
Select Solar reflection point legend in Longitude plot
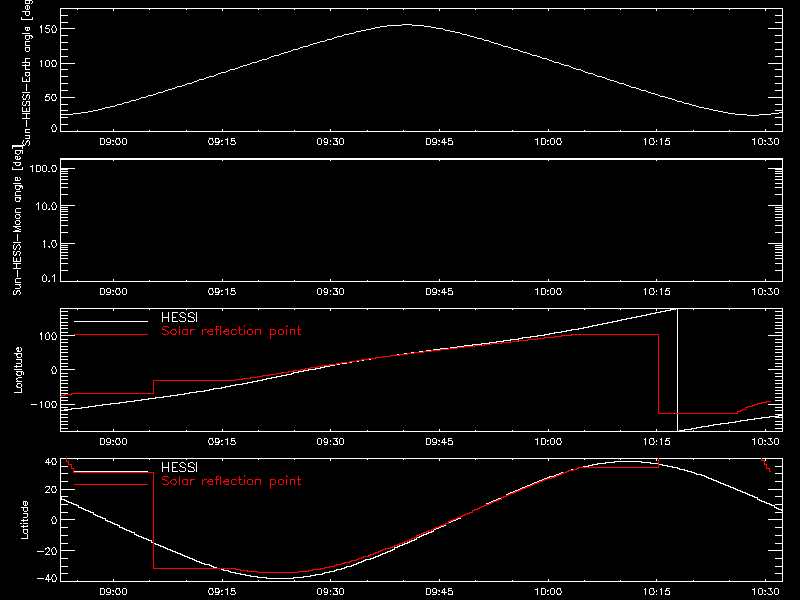231,331
